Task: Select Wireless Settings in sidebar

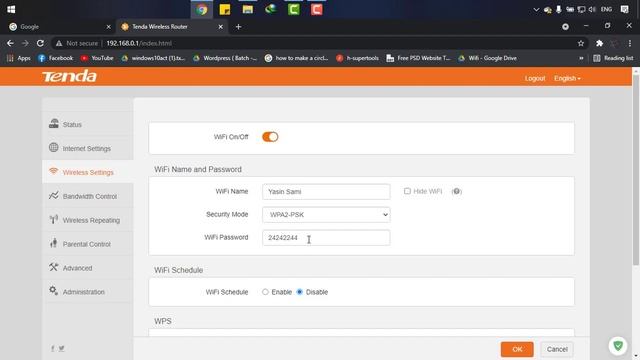Action: click(87, 172)
